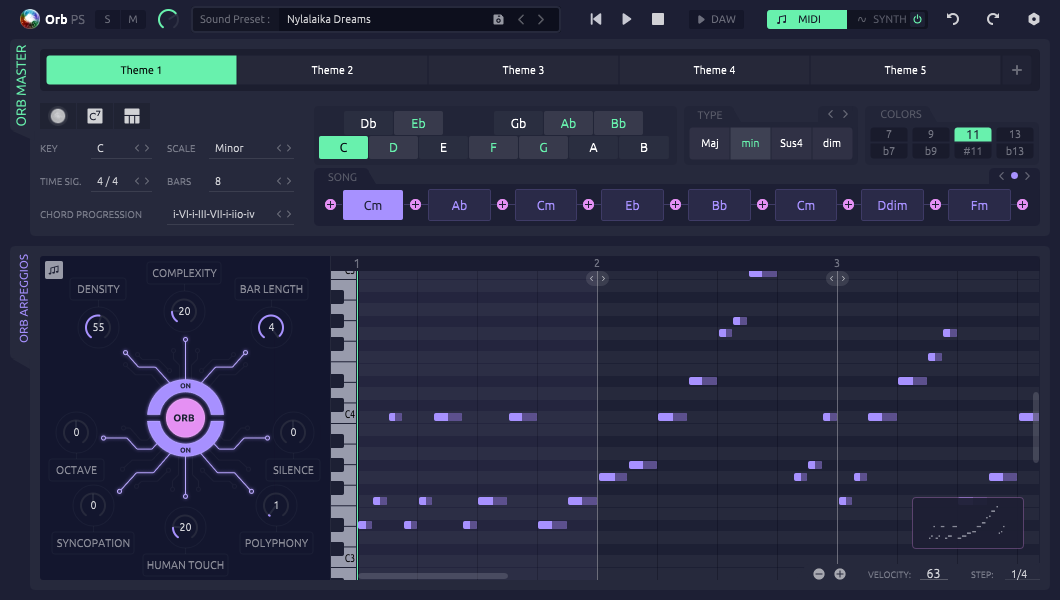This screenshot has height=600, width=1060.
Task: Open the Sound Preset name field
Action: tap(385, 19)
